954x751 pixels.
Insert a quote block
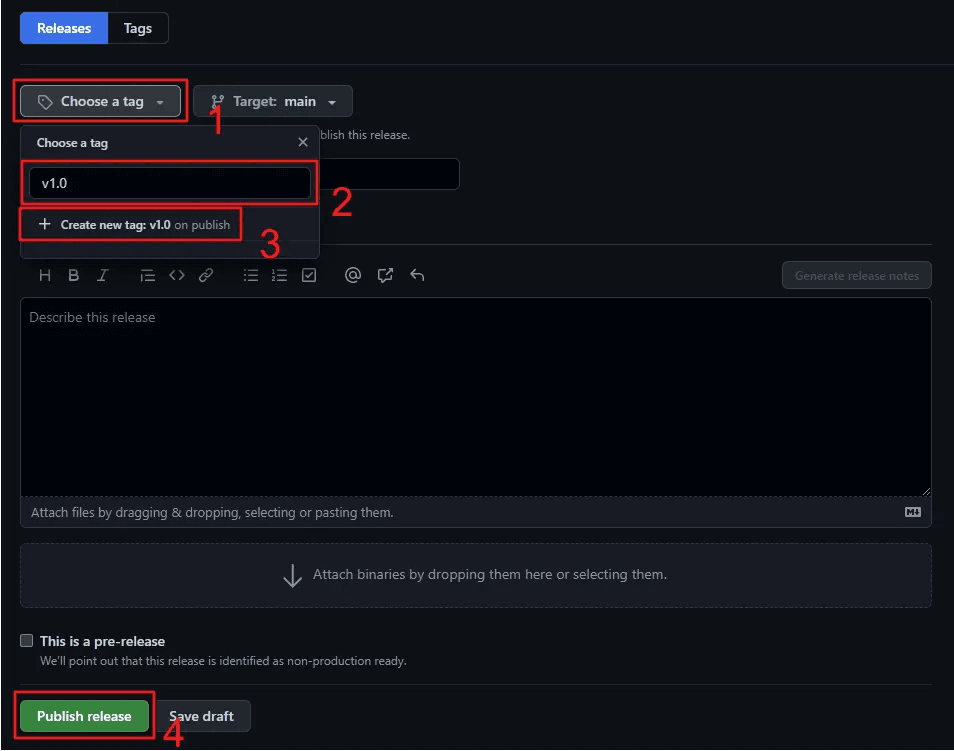(x=147, y=276)
